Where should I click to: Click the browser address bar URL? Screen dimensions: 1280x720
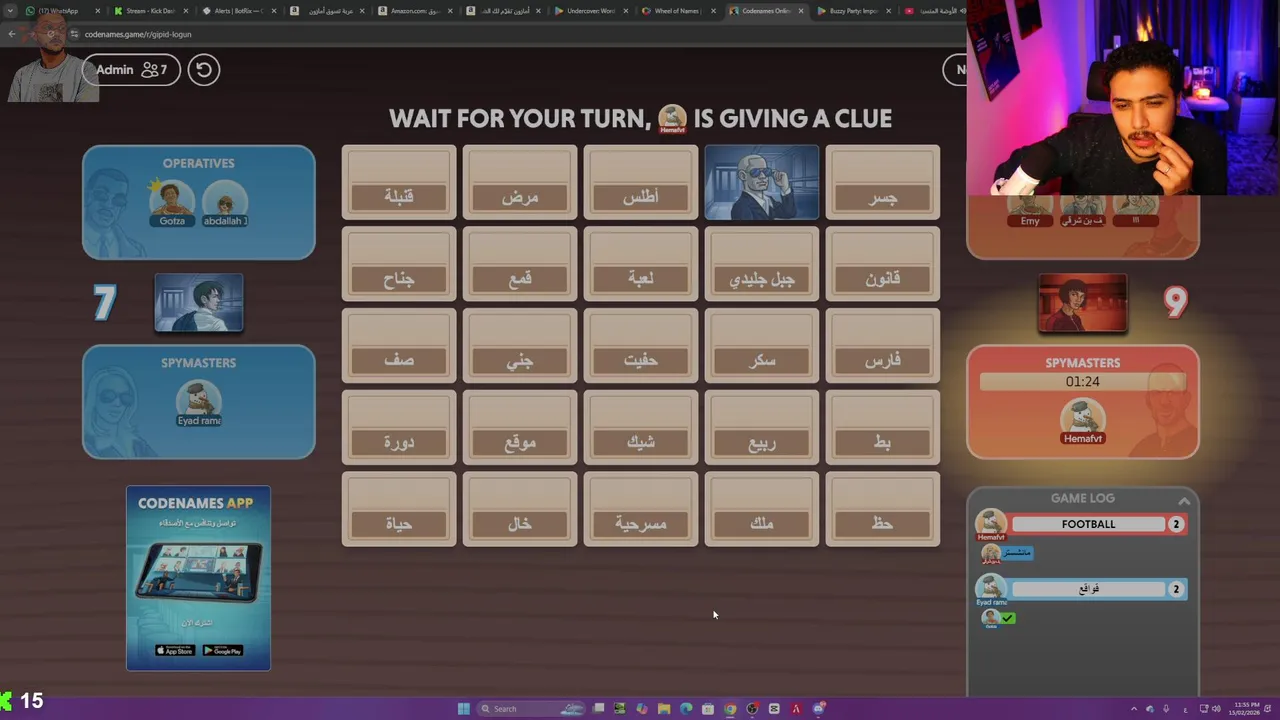[138, 34]
